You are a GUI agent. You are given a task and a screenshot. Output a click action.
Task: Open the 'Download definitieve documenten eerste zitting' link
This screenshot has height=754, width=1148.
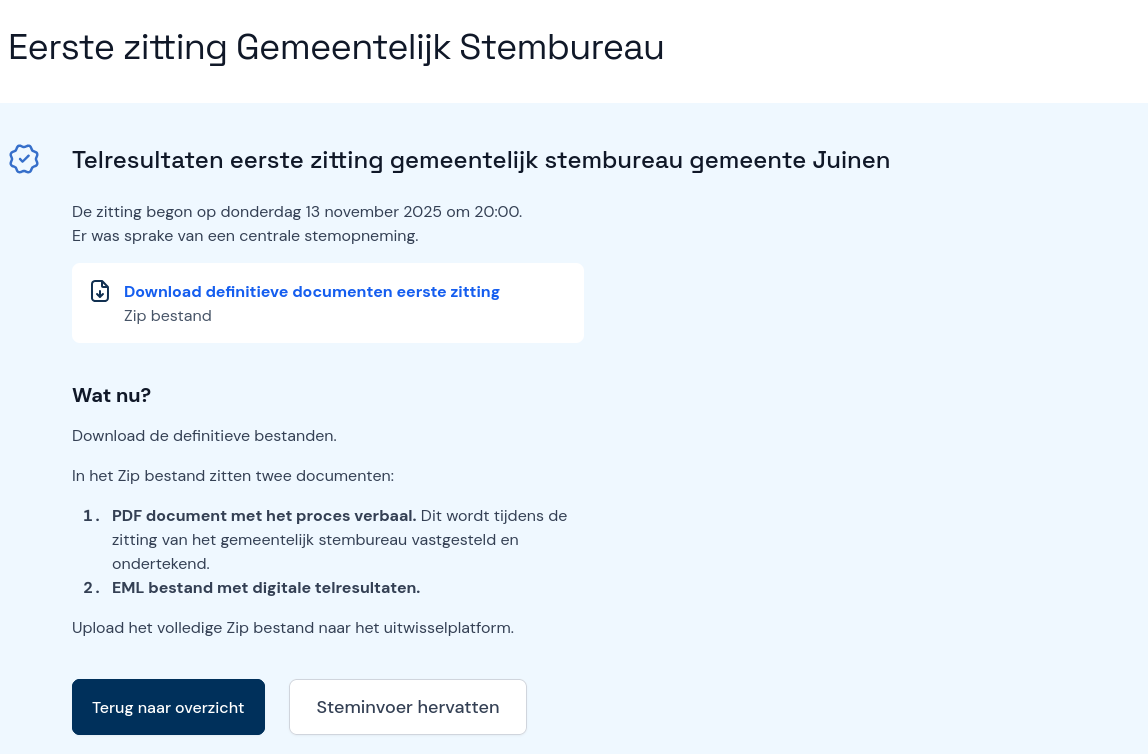pyautogui.click(x=311, y=291)
